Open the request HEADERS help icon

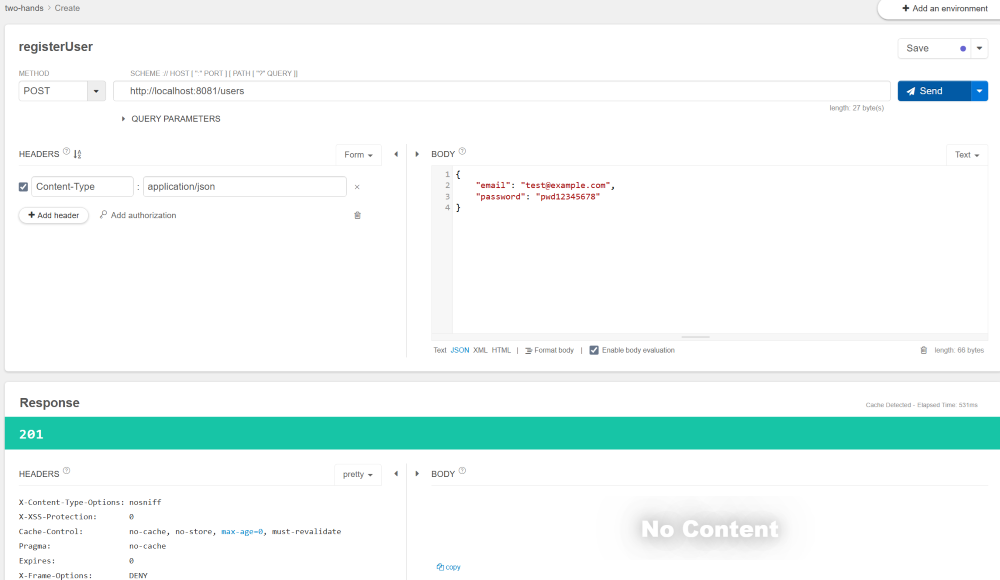click(x=66, y=151)
